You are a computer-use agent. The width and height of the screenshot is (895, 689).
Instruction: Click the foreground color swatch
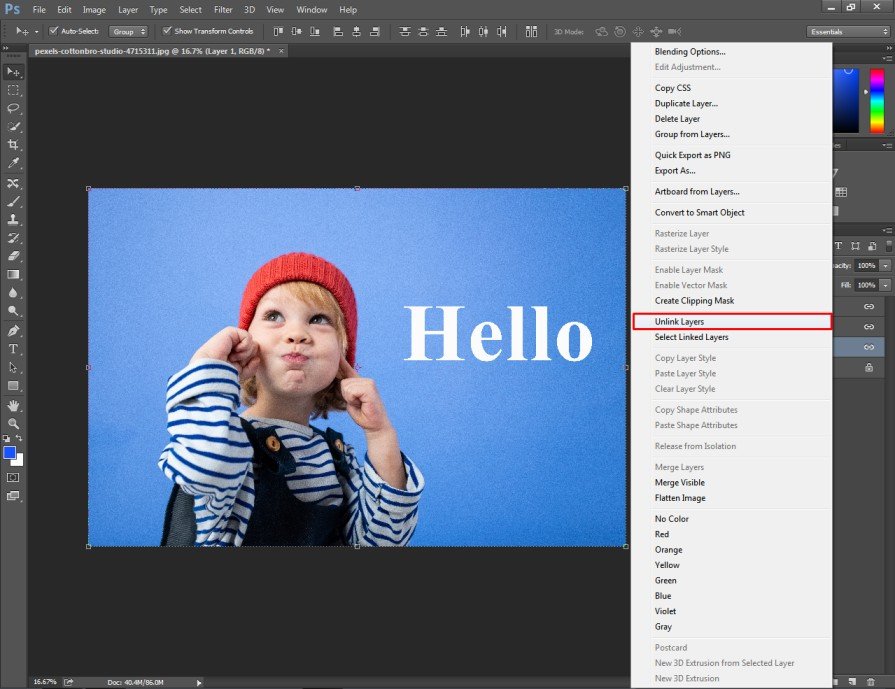click(8, 453)
